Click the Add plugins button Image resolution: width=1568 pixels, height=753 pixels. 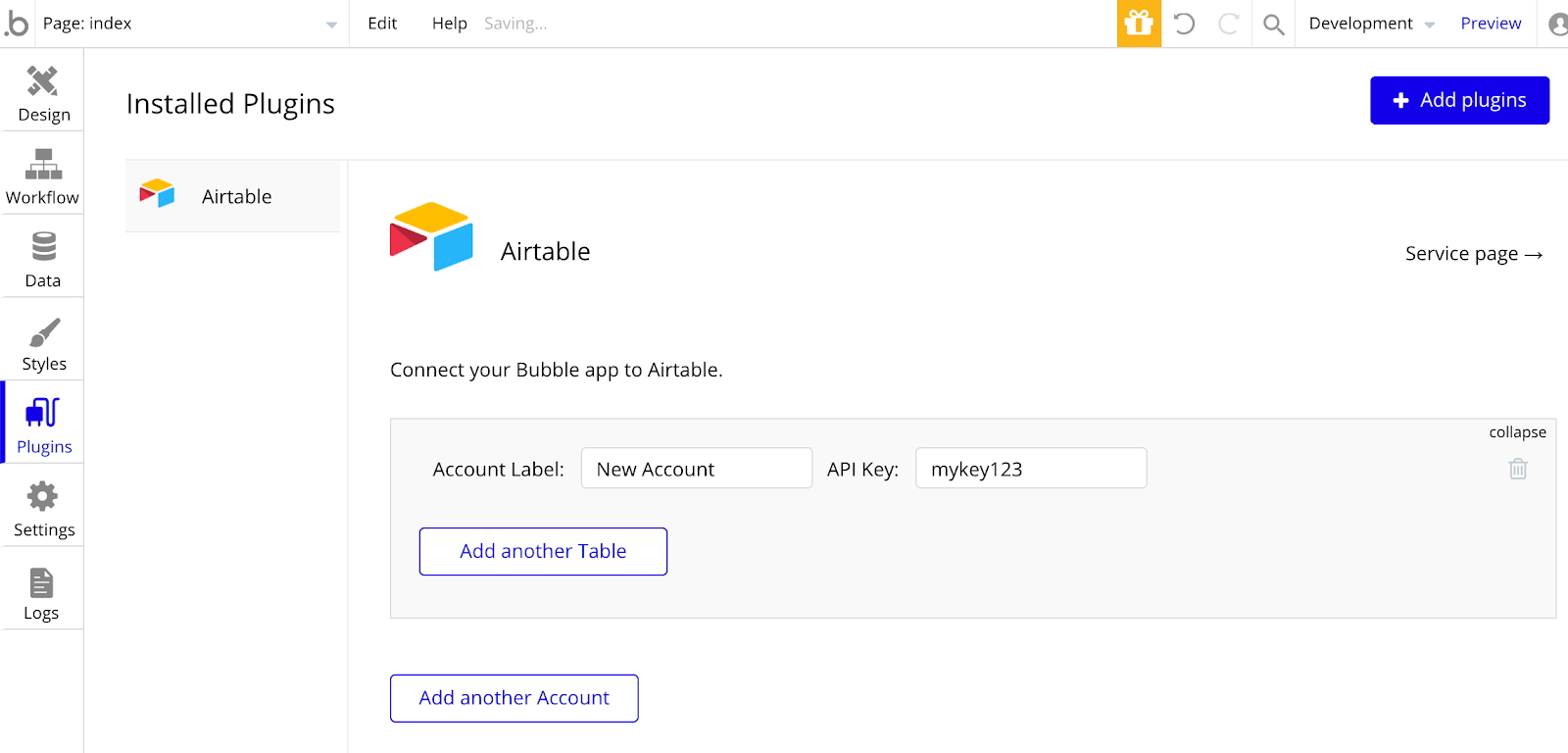click(1459, 100)
